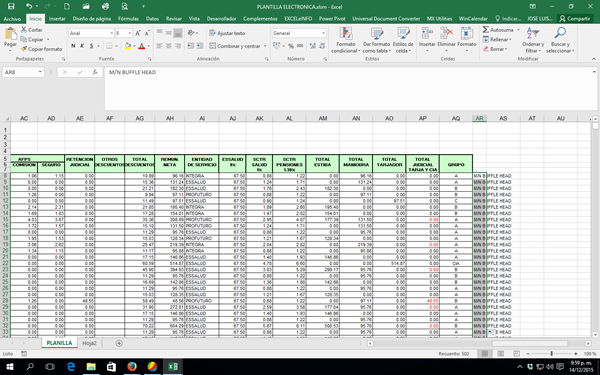Open the Formato cells menu
The height and width of the screenshot is (375, 600).
pyautogui.click(x=466, y=39)
